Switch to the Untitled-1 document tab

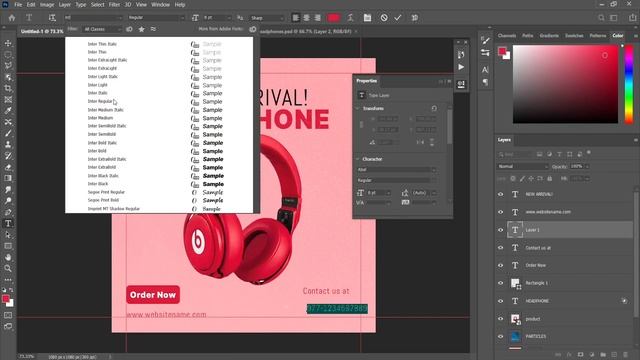[x=42, y=31]
